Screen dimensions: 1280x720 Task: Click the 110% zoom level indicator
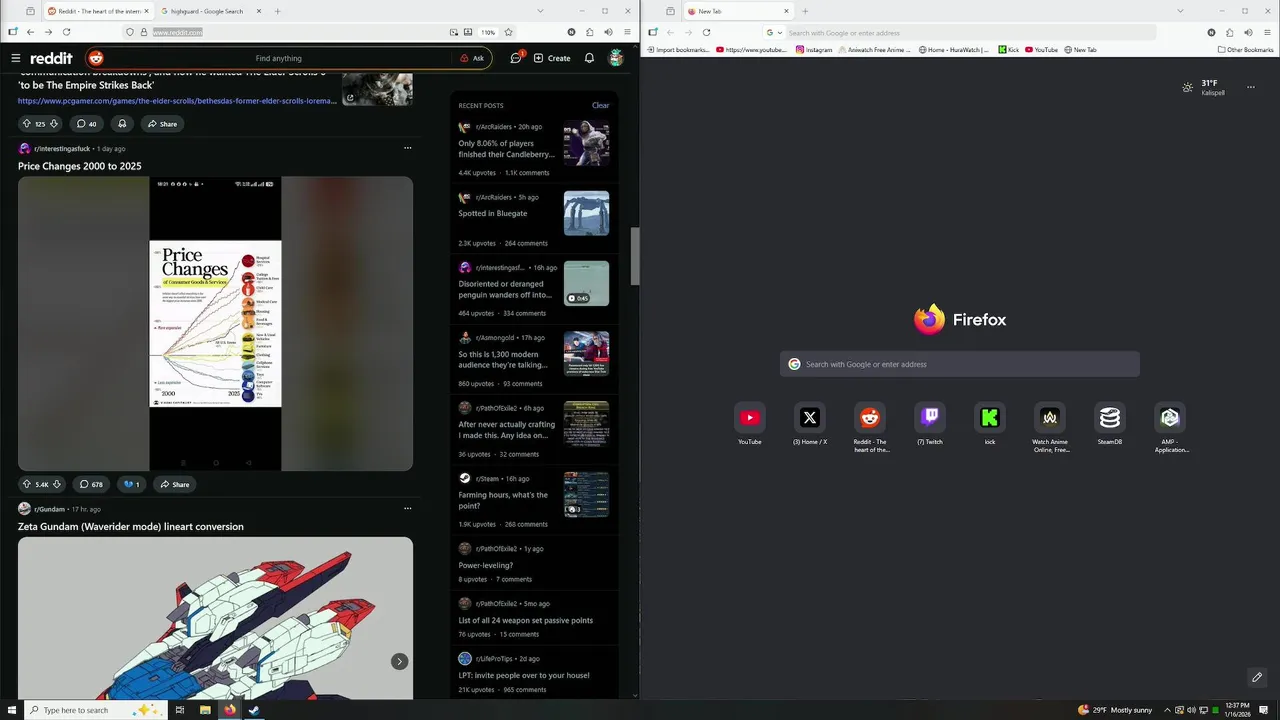(488, 32)
